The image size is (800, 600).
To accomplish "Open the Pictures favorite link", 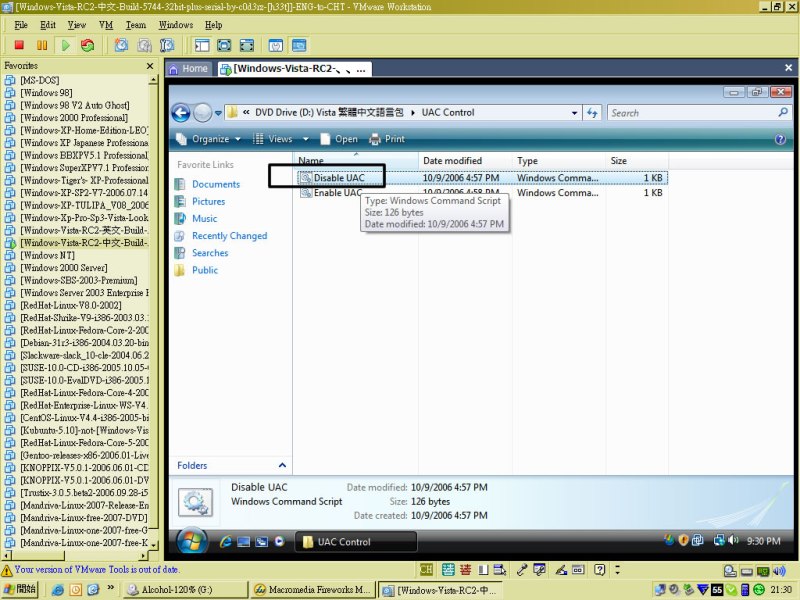I will [x=209, y=202].
